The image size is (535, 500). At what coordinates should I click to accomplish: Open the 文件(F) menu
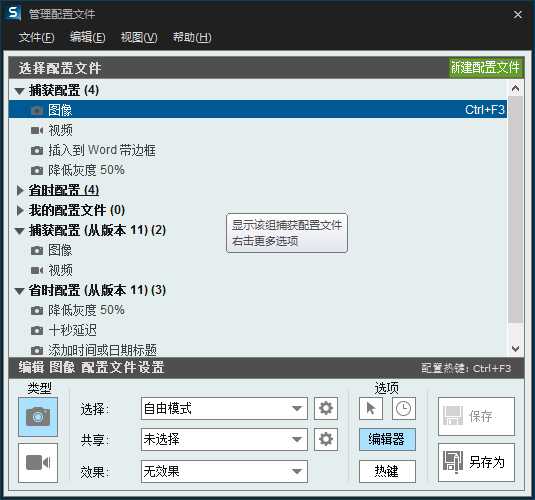(36, 37)
